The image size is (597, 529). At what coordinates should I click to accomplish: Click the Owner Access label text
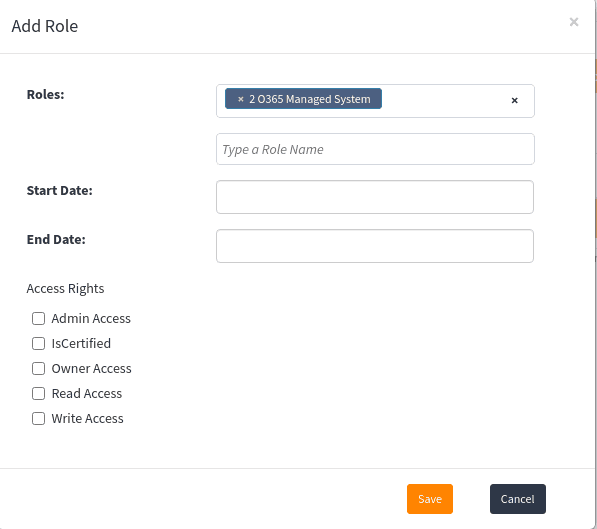tap(91, 369)
